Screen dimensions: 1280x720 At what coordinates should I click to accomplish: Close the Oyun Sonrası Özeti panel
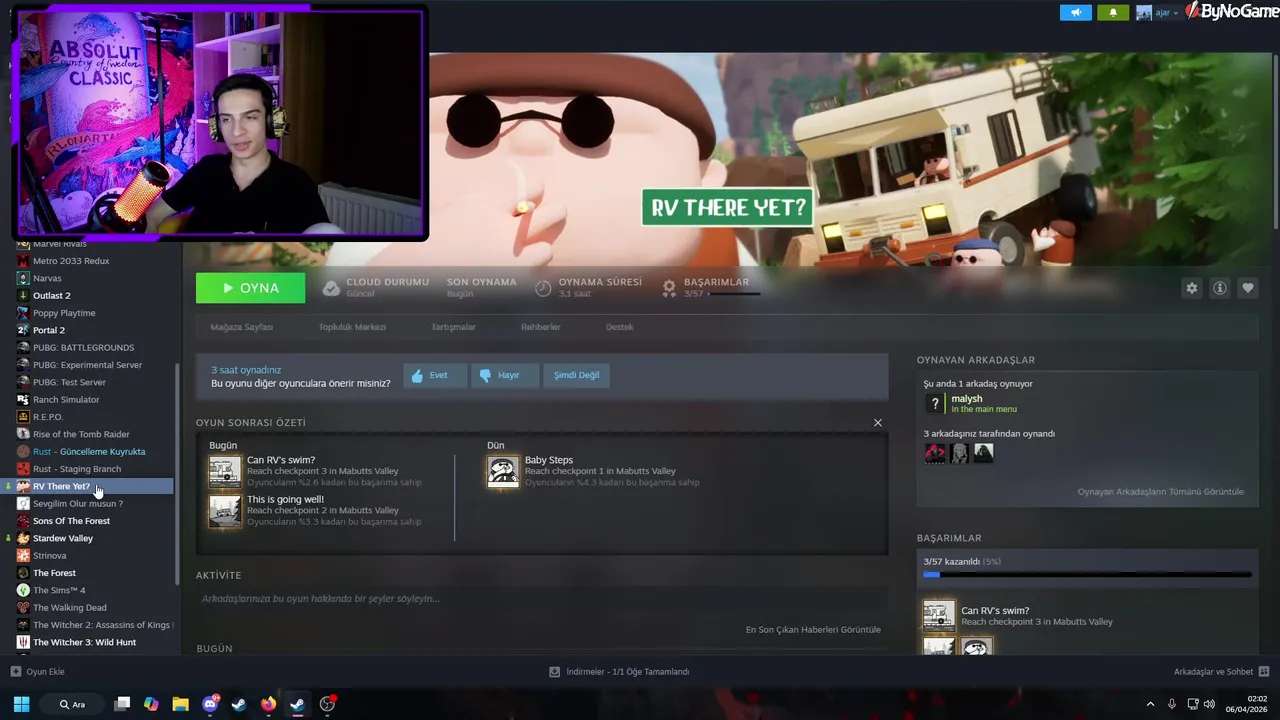point(878,423)
